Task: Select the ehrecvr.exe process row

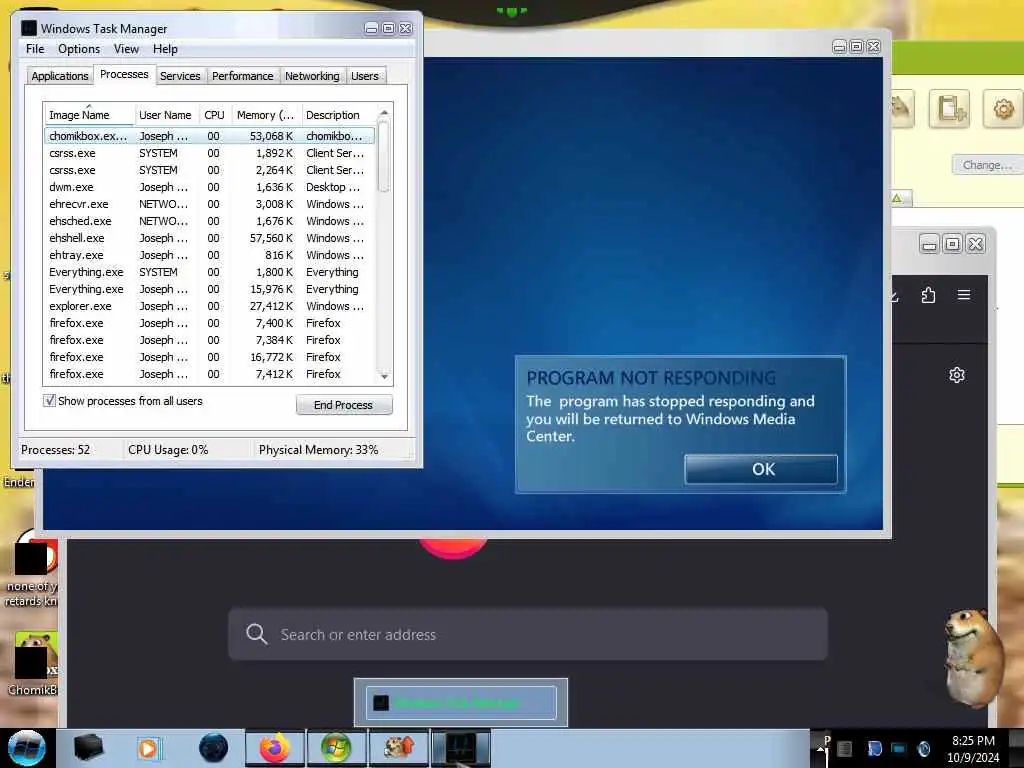Action: pyautogui.click(x=210, y=204)
